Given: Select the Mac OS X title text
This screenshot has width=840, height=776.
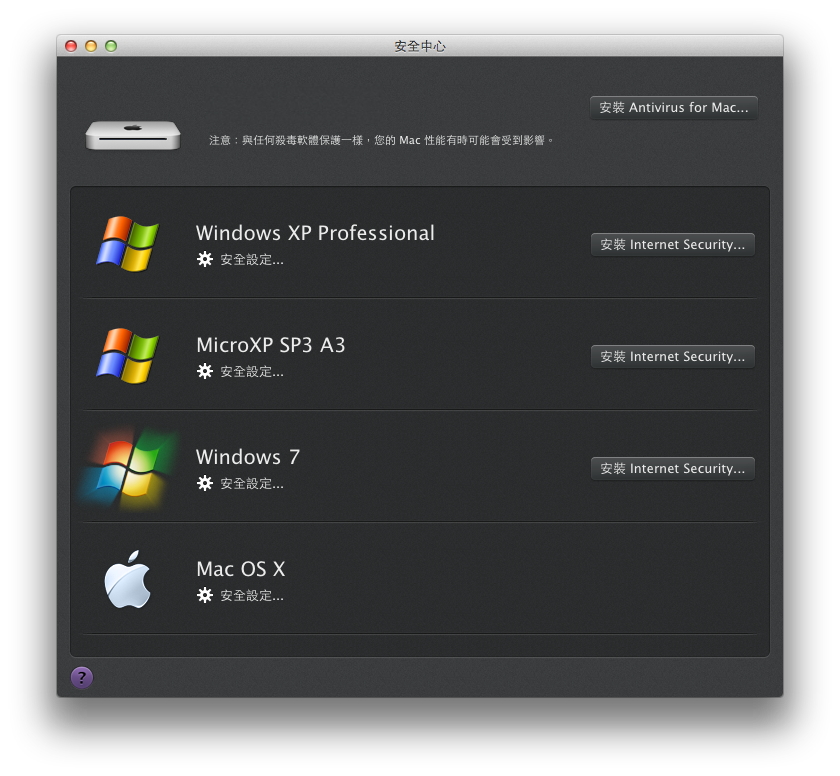Looking at the screenshot, I should point(241,569).
